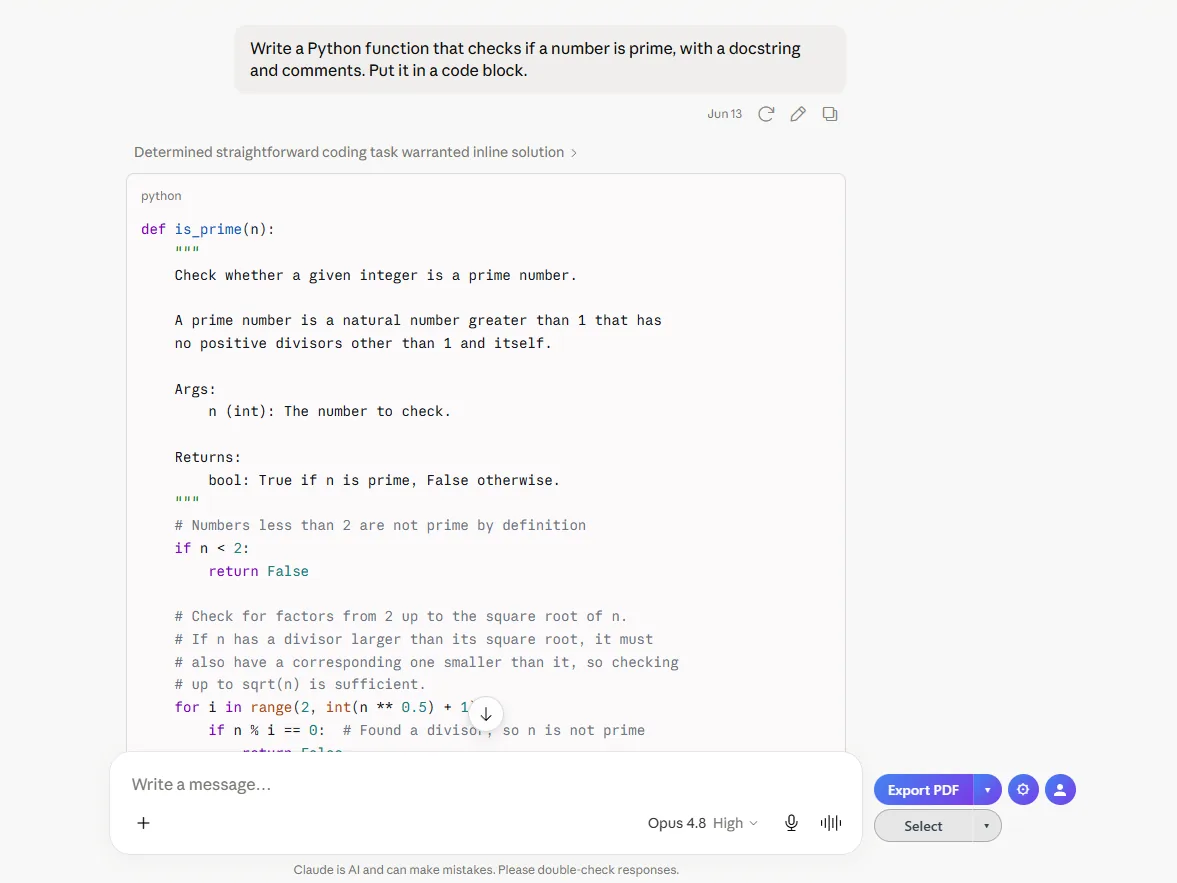Click the retry regenerate icon
Image resolution: width=1177 pixels, height=883 pixels.
[x=766, y=114]
